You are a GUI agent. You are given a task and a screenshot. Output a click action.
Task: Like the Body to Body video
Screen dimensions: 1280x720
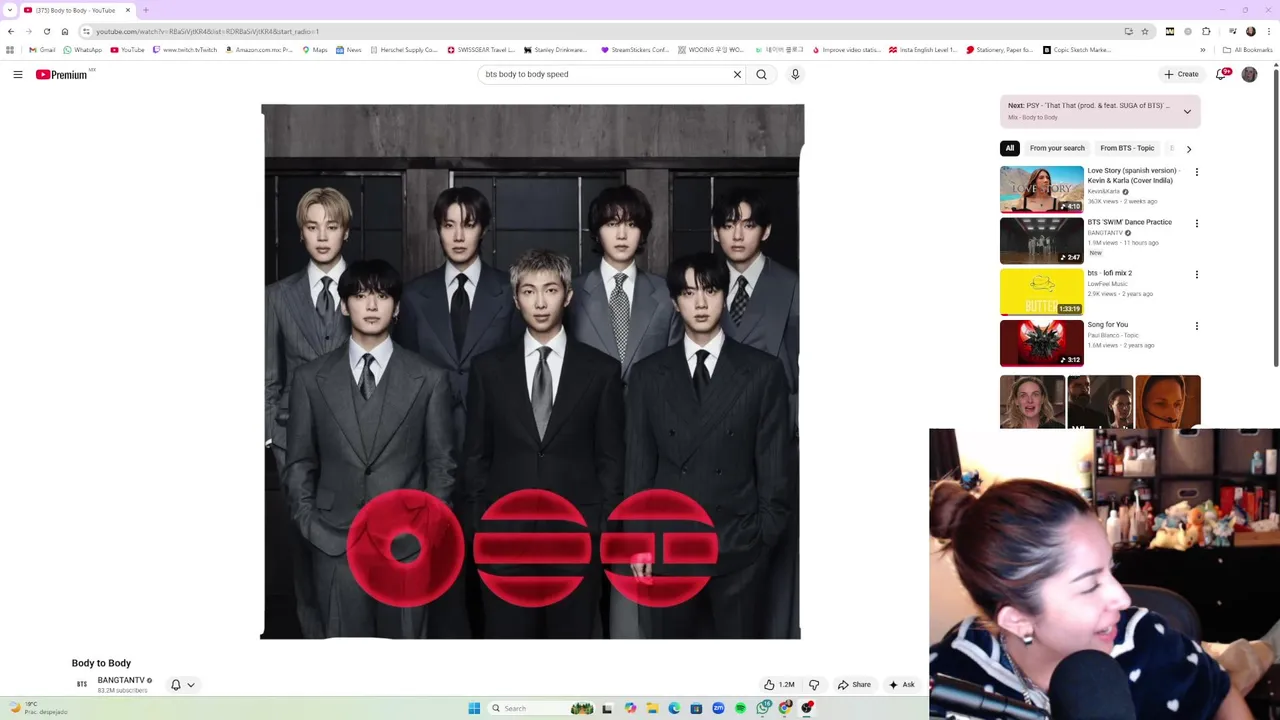pyautogui.click(x=779, y=685)
